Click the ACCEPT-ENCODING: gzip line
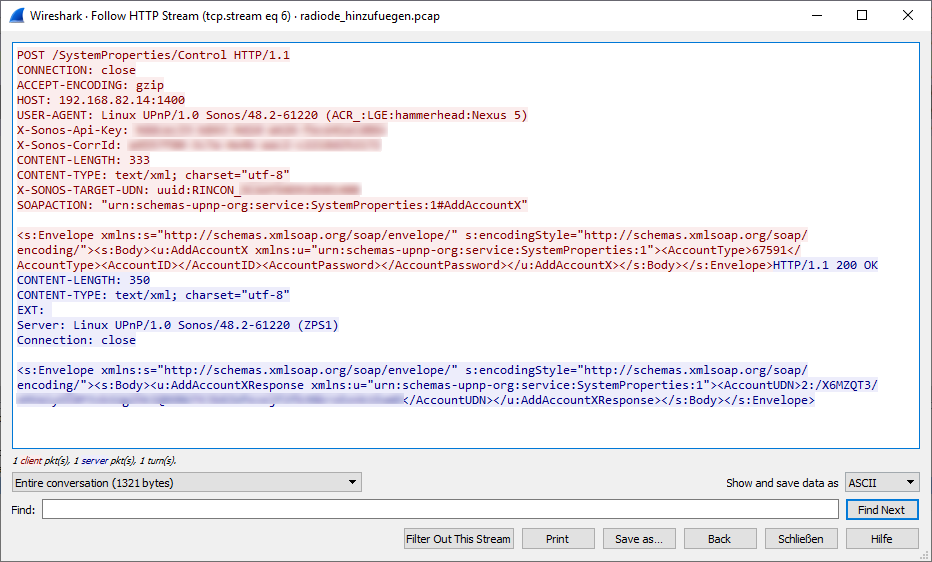 [90, 85]
